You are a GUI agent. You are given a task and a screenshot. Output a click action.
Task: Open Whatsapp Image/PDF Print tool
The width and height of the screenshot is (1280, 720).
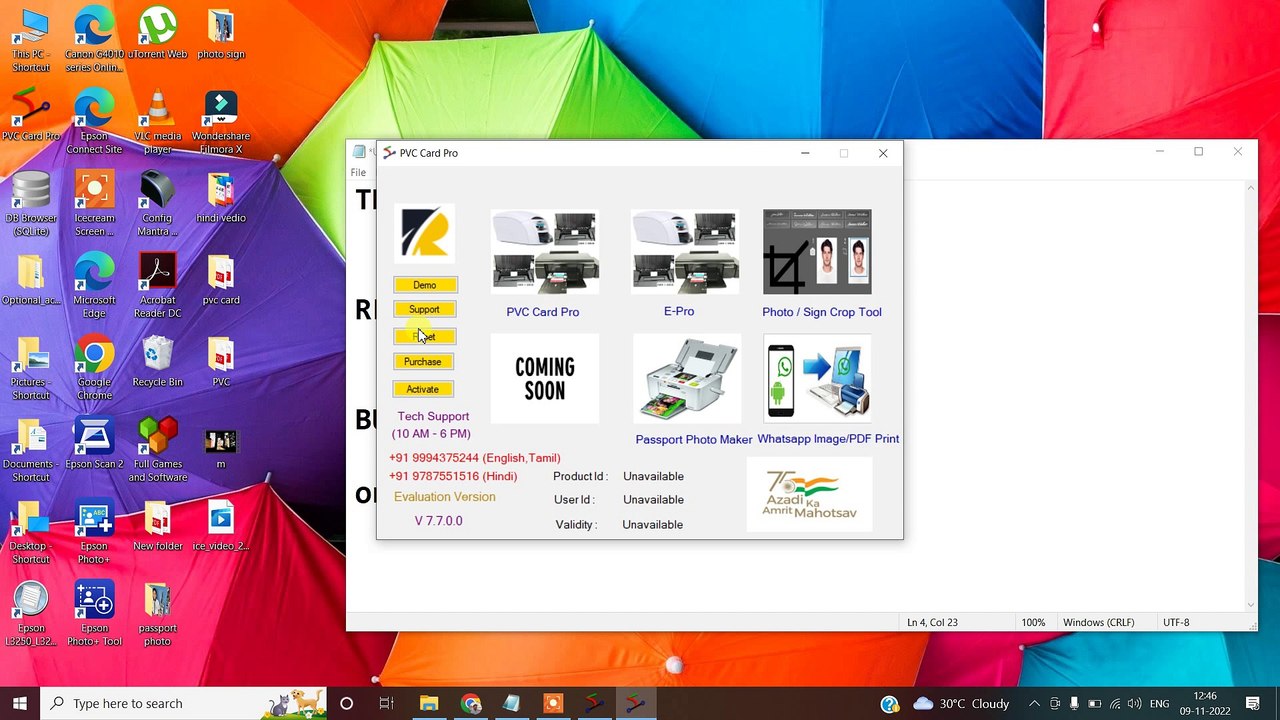click(x=817, y=379)
